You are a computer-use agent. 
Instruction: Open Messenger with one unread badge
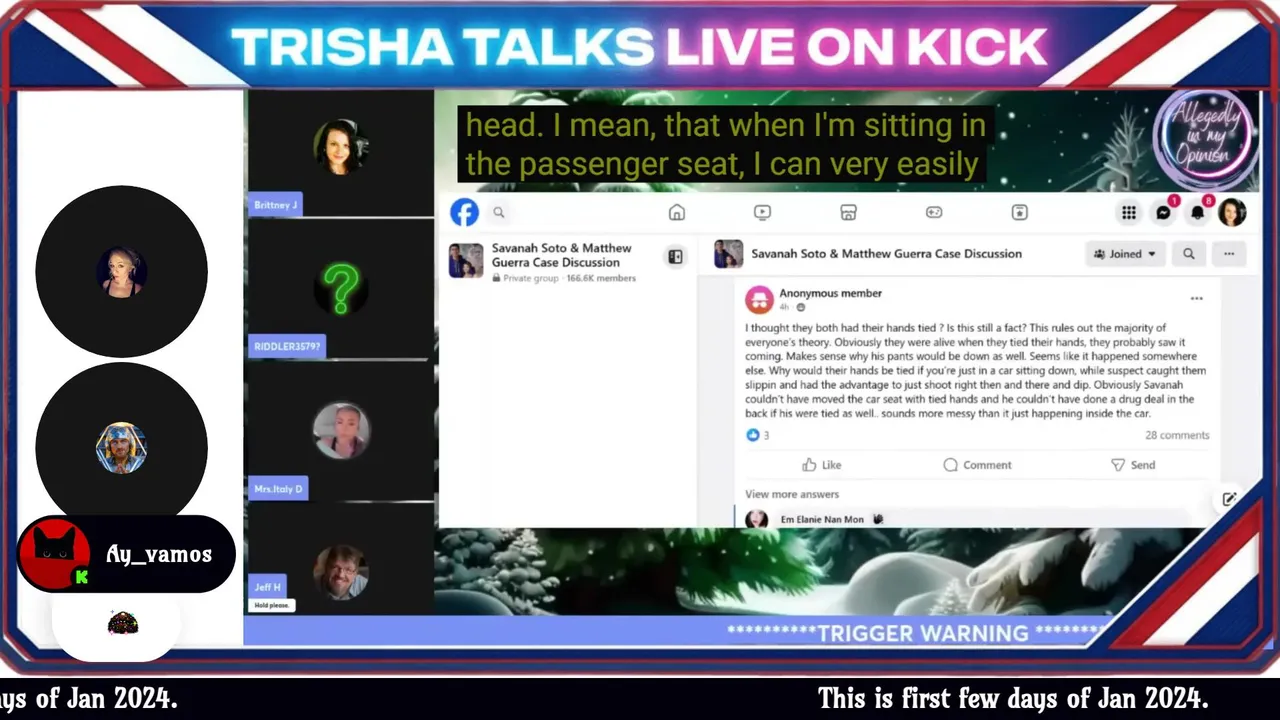click(1164, 212)
